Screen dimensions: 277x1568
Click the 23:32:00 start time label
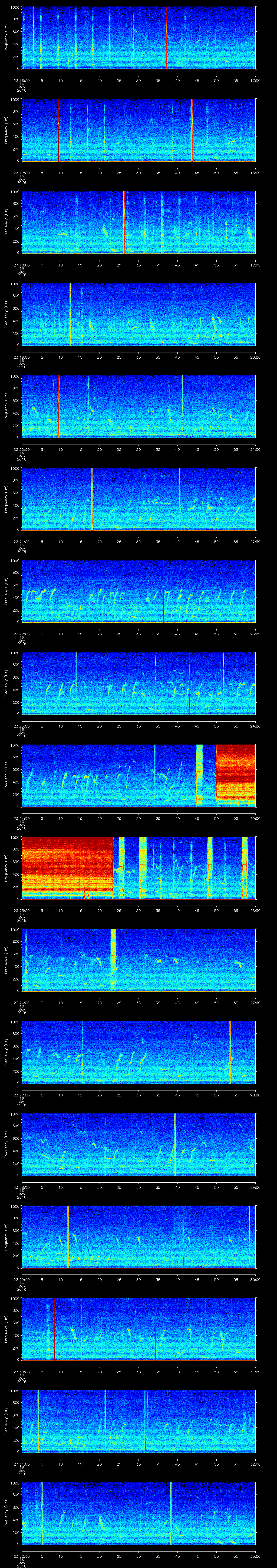point(22,1556)
